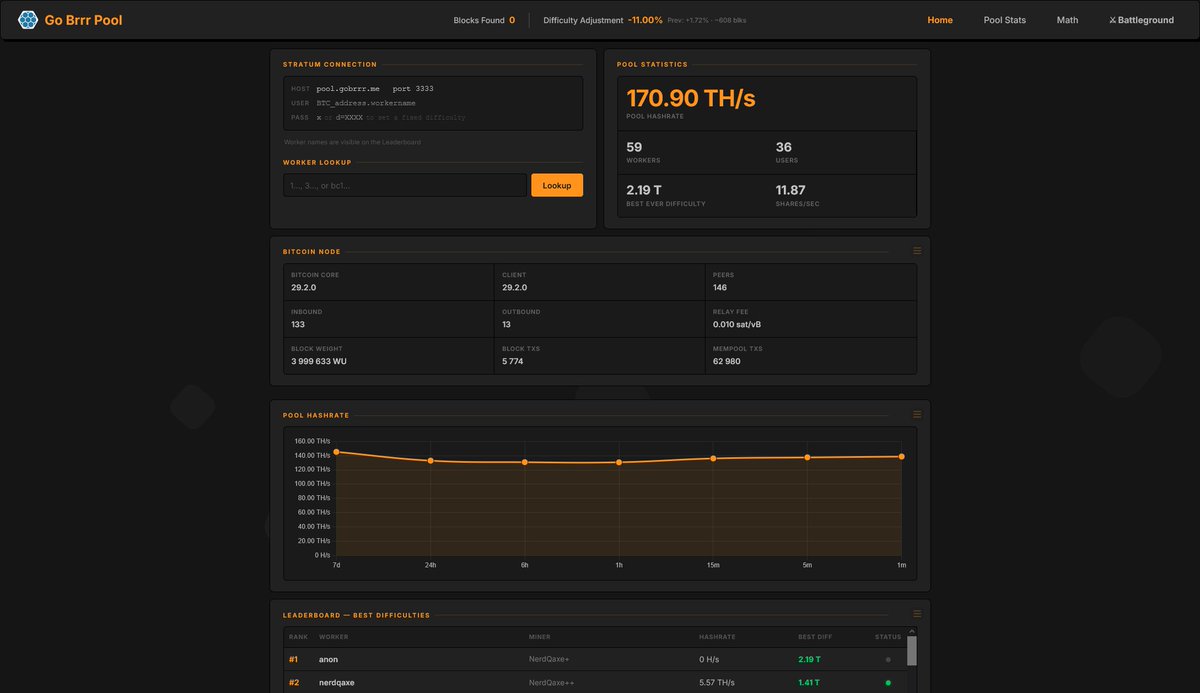Click the 2.19 T best ever difficulty stat

pos(644,190)
